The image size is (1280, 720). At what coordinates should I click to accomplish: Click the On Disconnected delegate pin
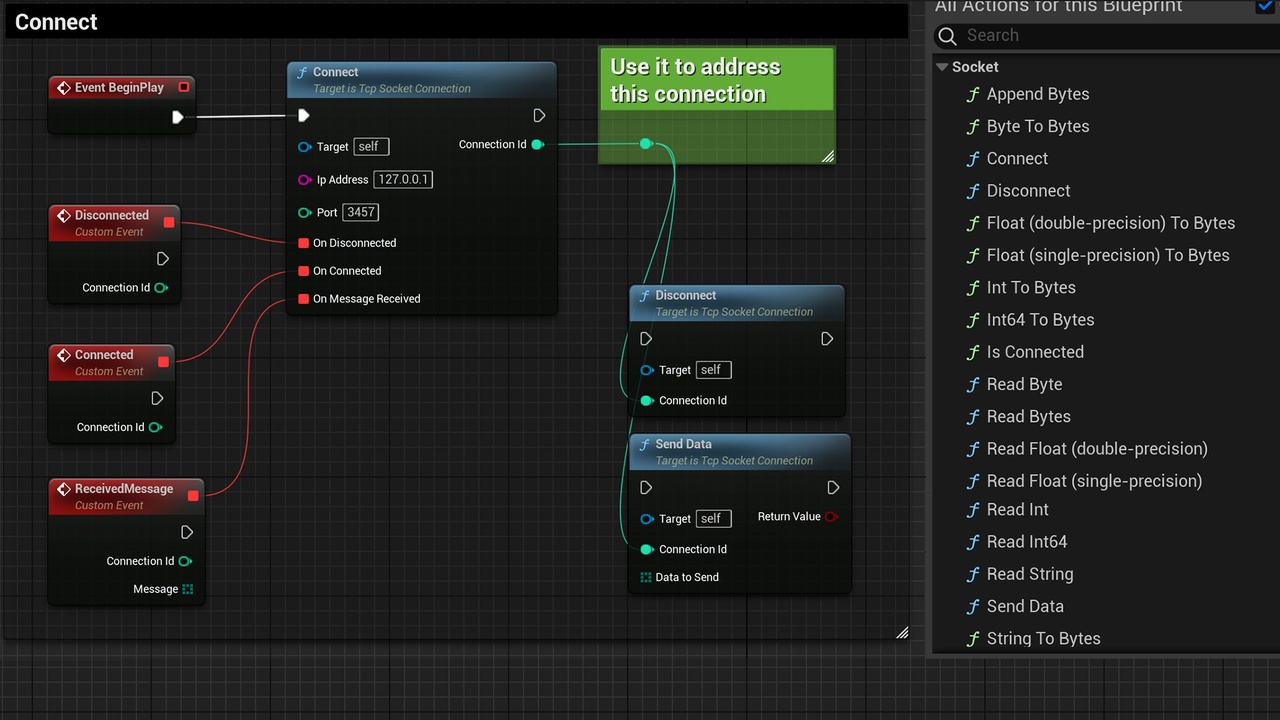(304, 243)
